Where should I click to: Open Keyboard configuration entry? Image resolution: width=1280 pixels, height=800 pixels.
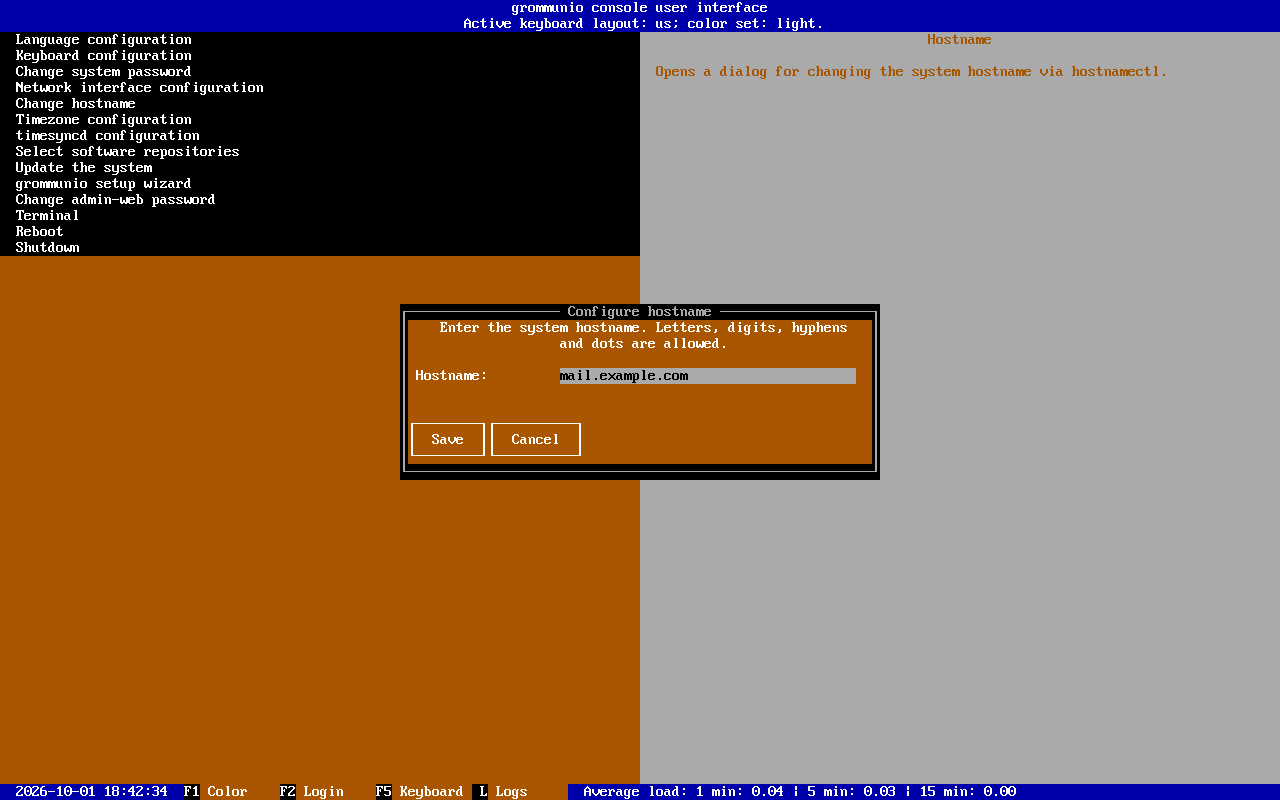[x=103, y=56]
